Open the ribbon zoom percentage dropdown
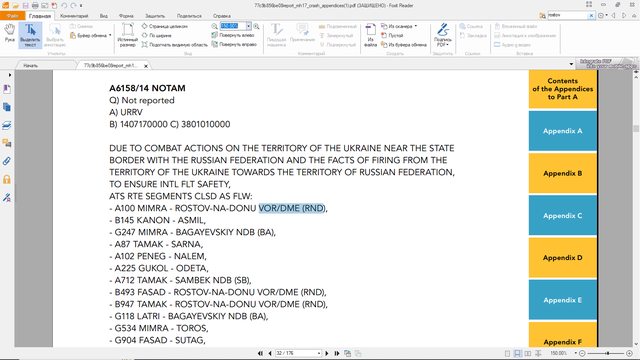The height and width of the screenshot is (360, 640). click(x=248, y=26)
